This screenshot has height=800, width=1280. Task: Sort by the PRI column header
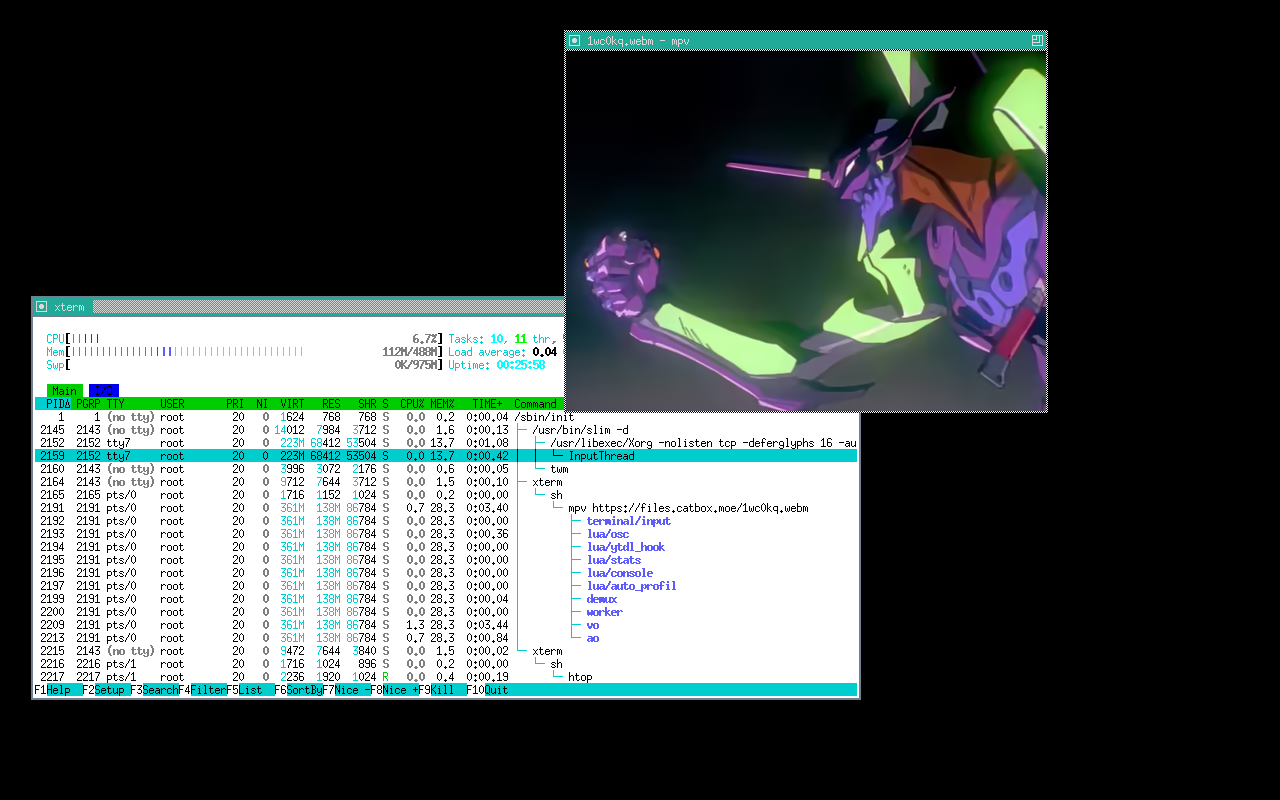235,404
